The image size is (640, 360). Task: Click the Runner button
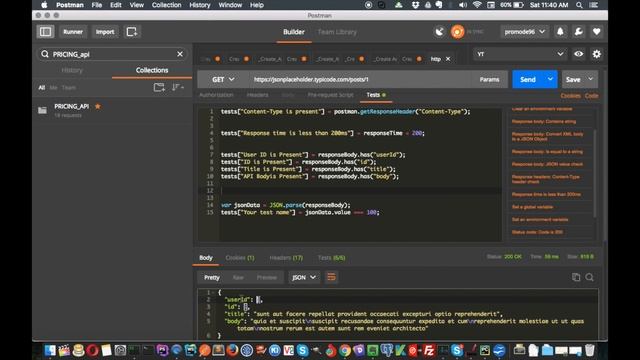[x=73, y=31]
